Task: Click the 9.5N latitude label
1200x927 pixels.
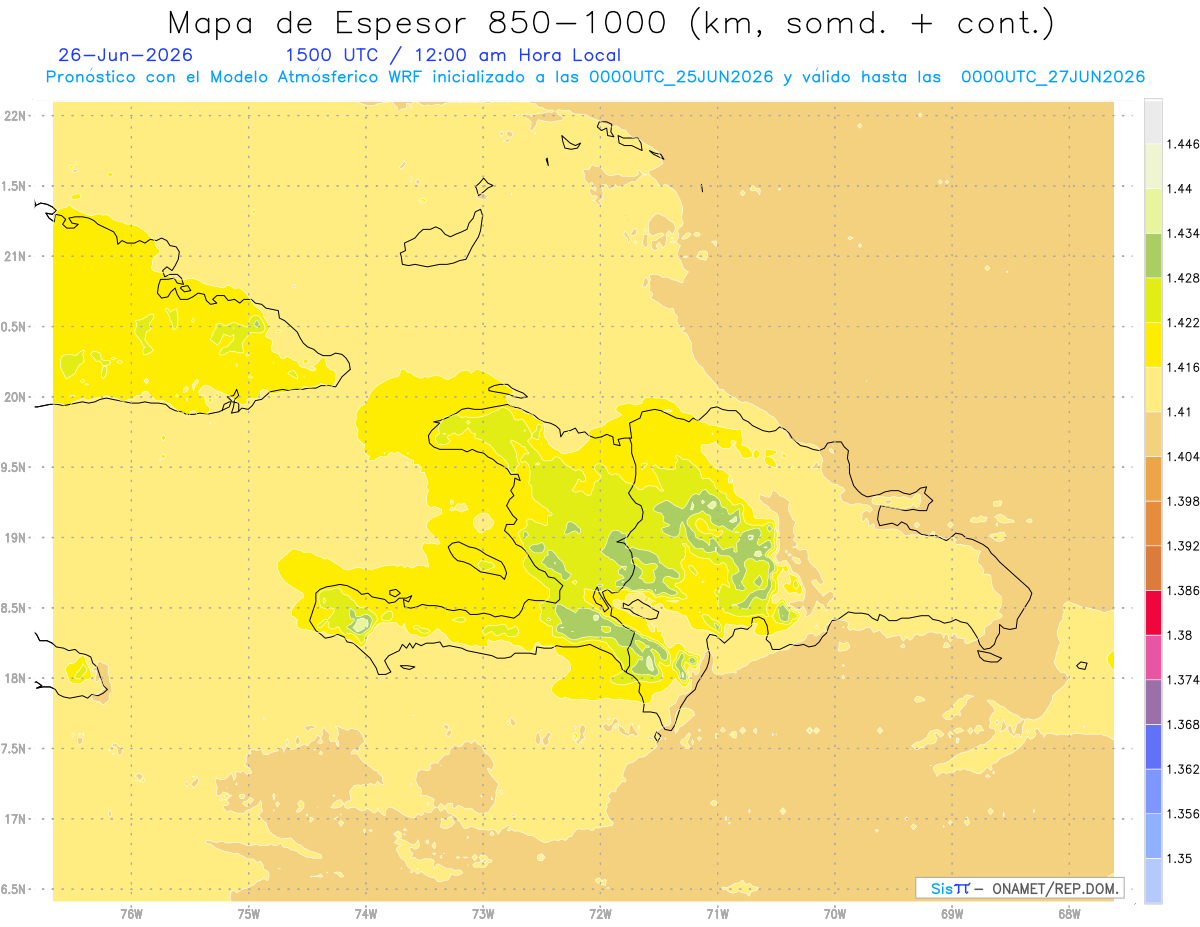Action: (15, 468)
